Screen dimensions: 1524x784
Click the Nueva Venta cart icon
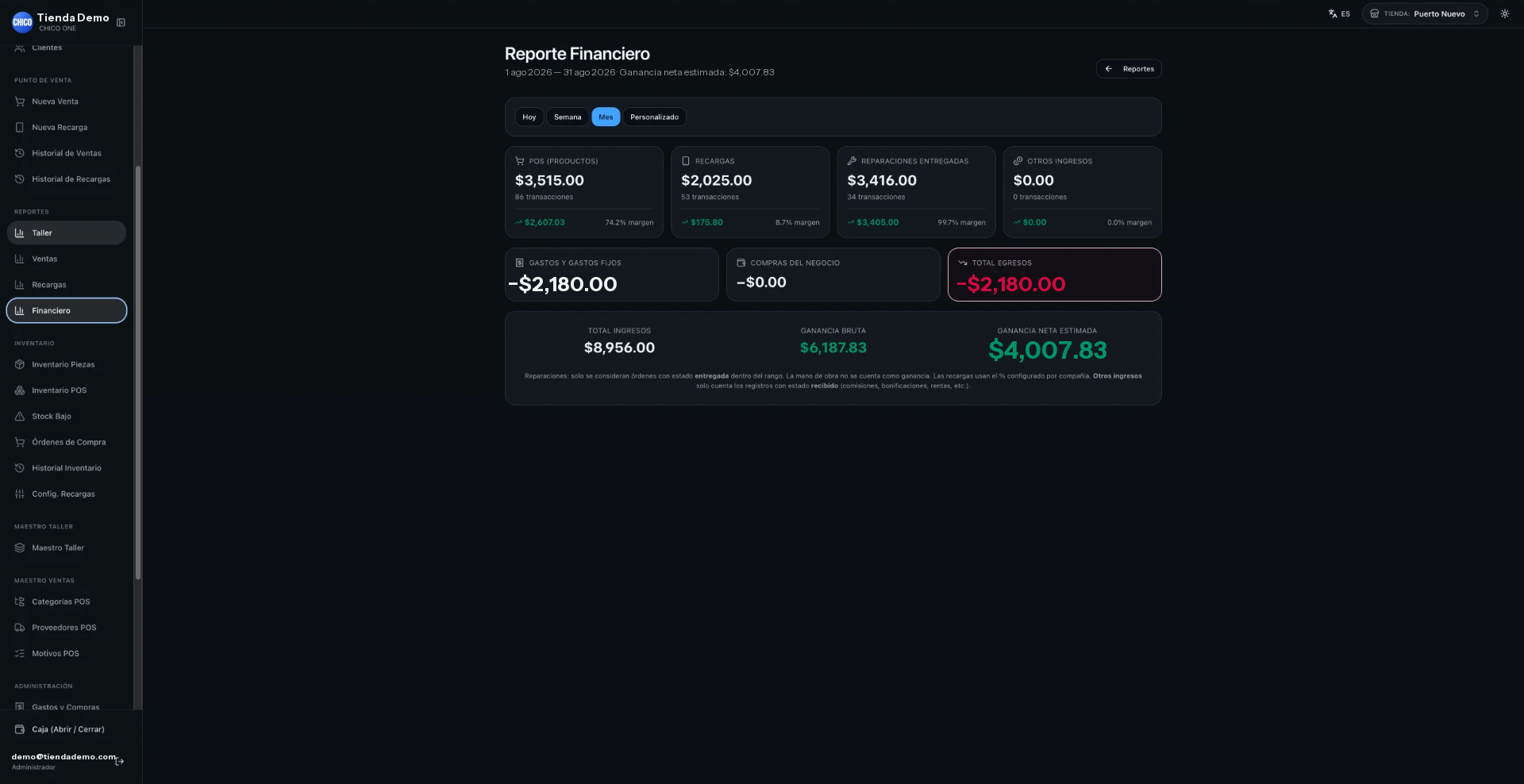click(20, 102)
